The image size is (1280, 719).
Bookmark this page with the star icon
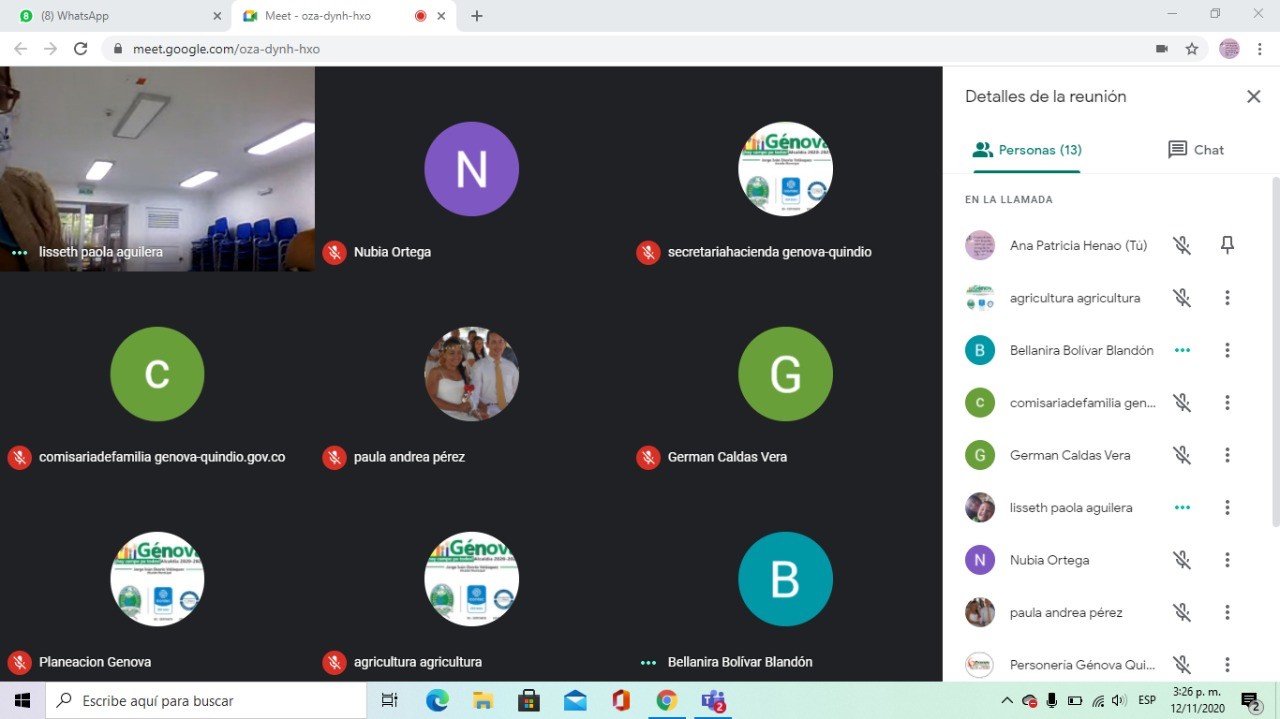(1191, 49)
